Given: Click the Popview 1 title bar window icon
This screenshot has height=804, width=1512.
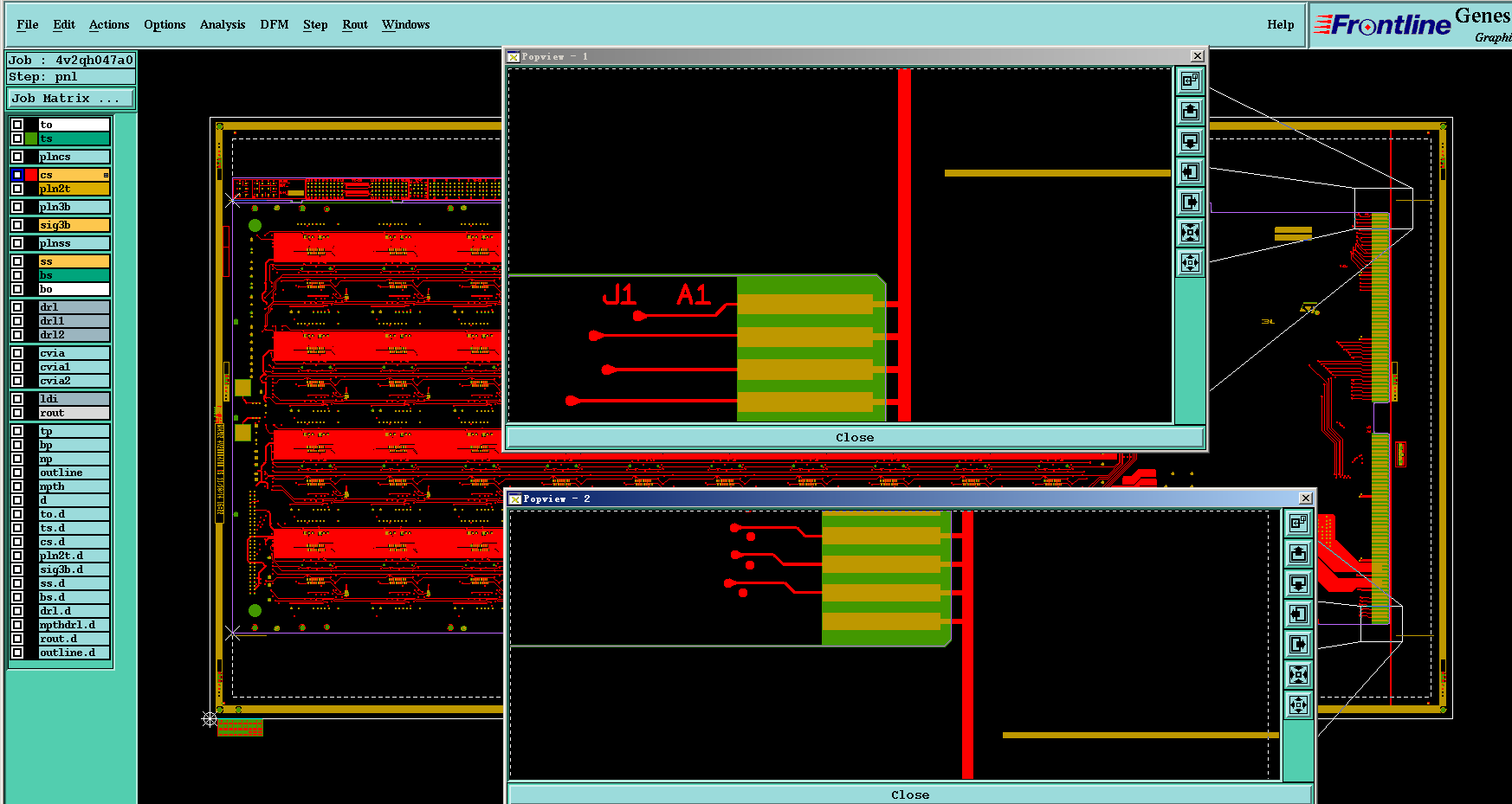Looking at the screenshot, I should click(x=514, y=57).
